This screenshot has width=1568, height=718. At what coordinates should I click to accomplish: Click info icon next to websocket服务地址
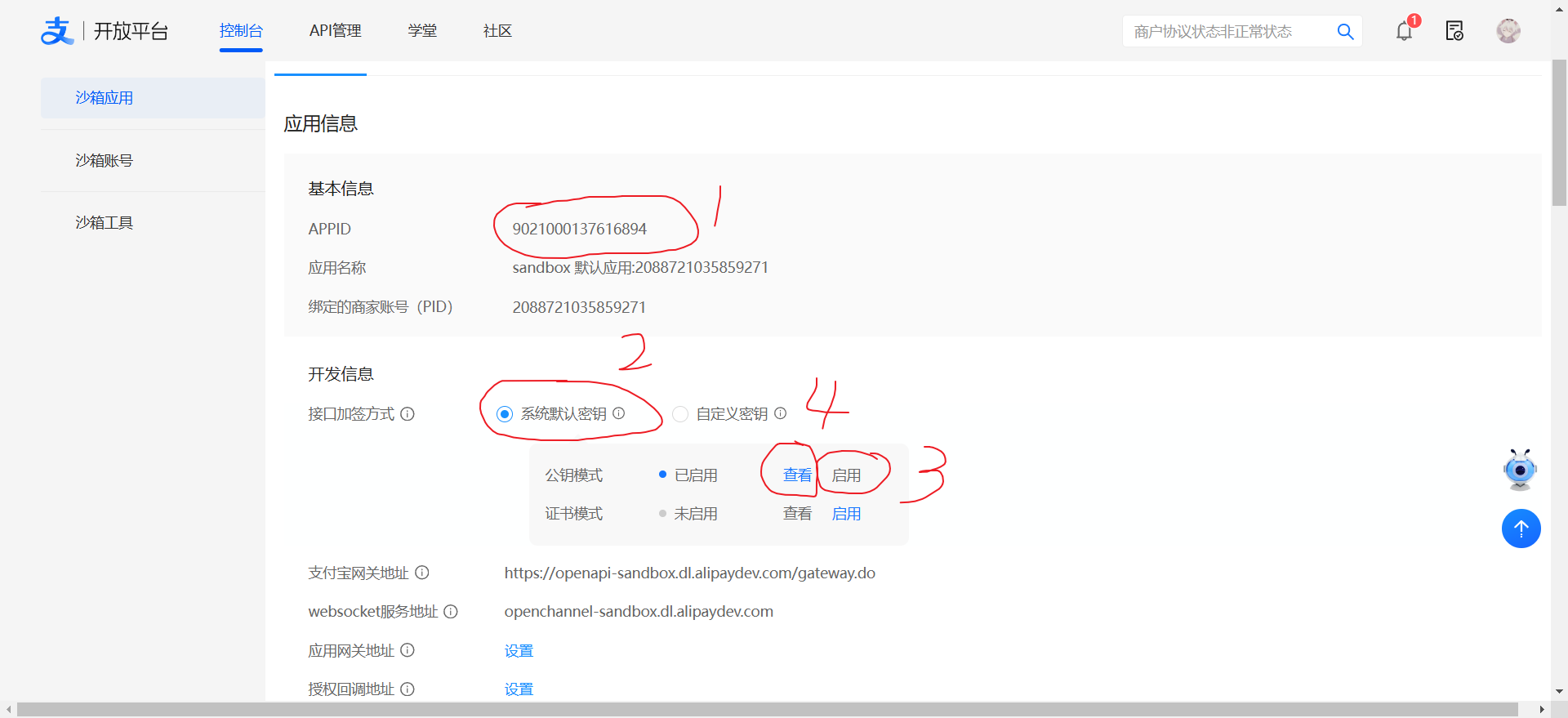[451, 612]
